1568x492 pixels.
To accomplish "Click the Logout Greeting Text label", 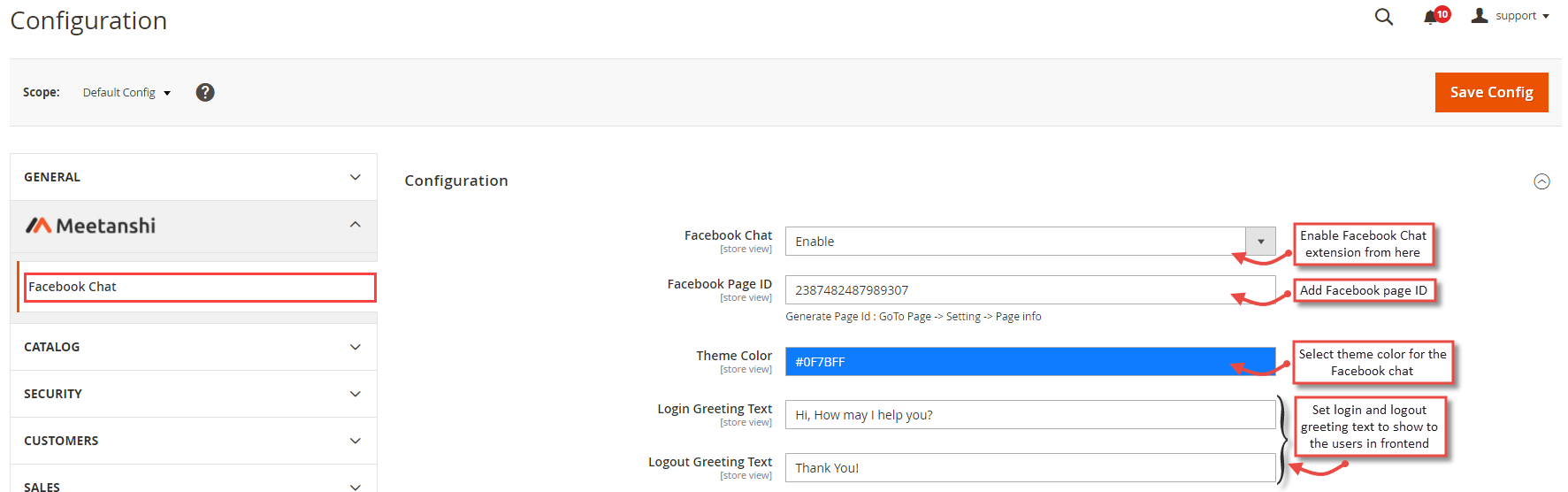I will tap(710, 462).
